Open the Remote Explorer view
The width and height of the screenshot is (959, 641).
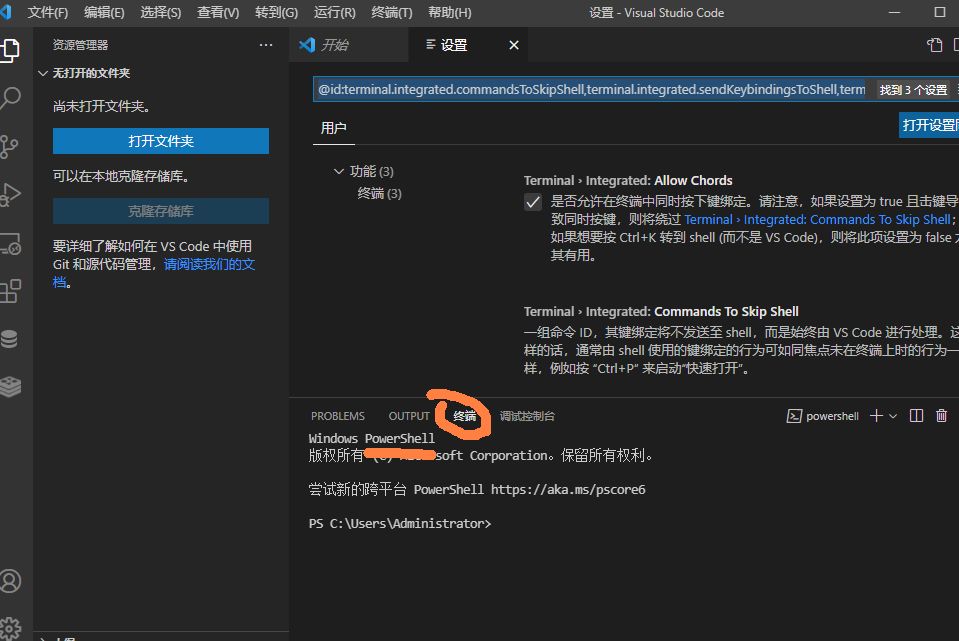(9, 243)
